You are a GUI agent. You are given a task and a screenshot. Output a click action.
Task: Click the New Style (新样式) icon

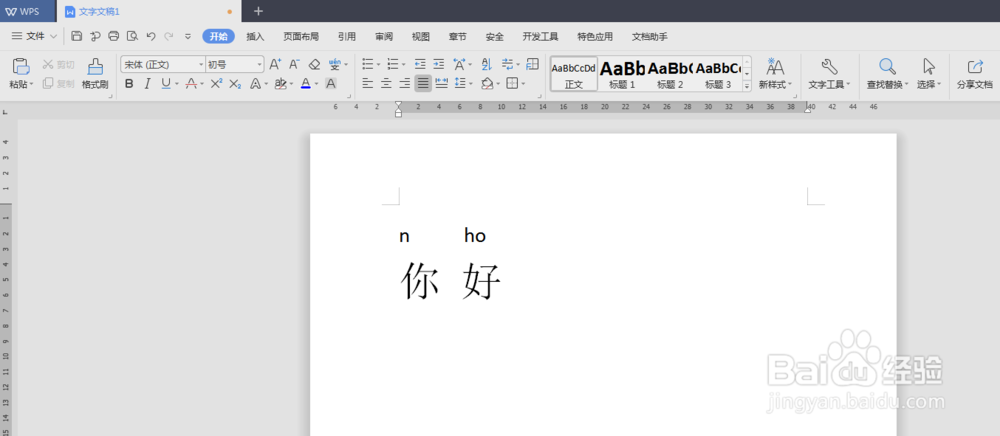coord(775,66)
